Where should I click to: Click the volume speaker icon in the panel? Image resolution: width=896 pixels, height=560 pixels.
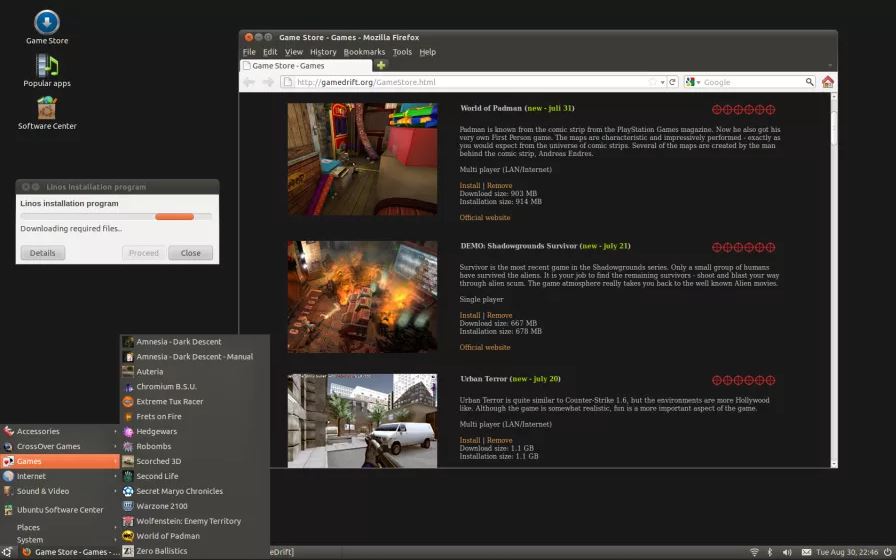(x=786, y=552)
